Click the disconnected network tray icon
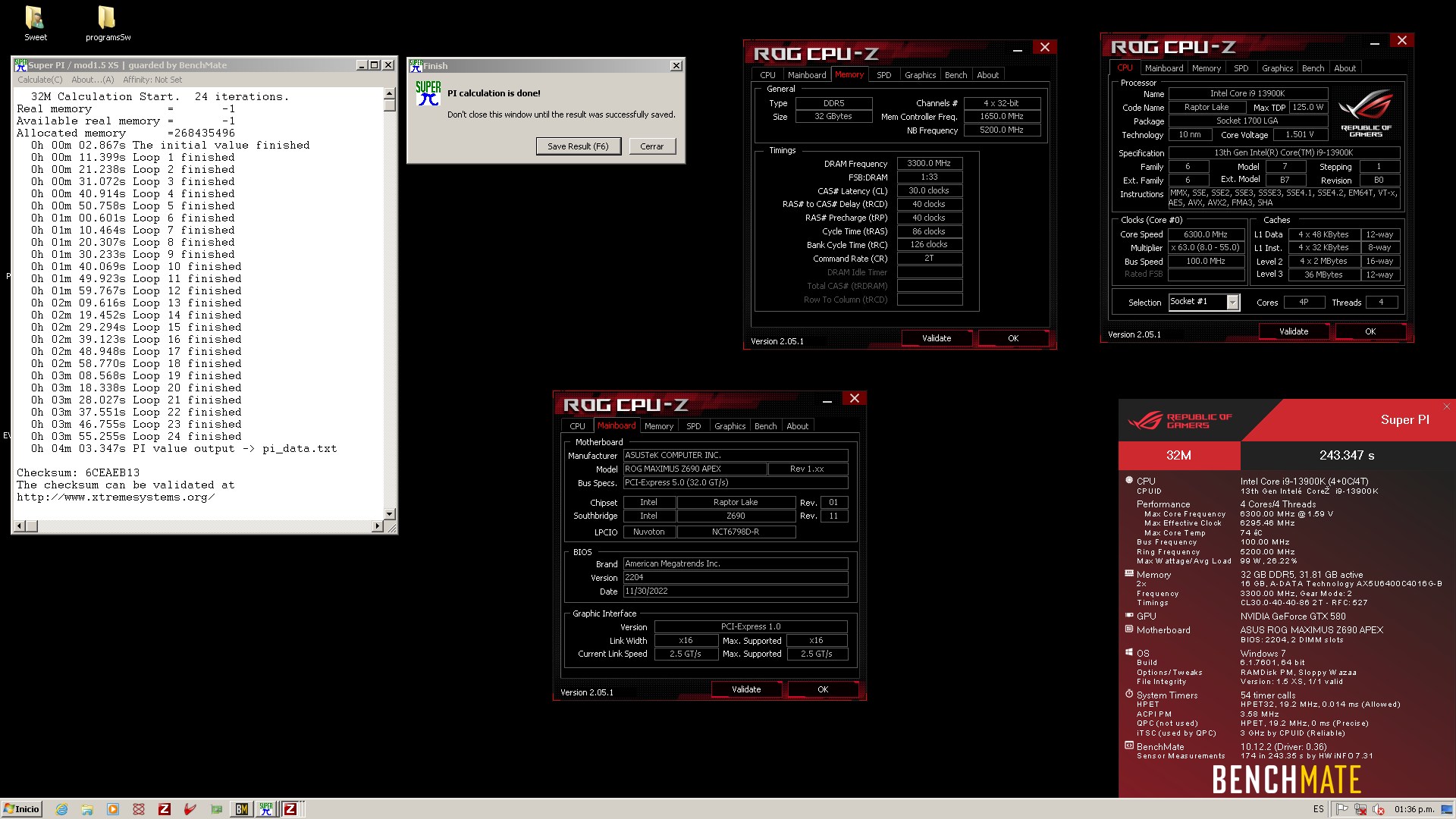This screenshot has width=1456, height=819. [1360, 809]
